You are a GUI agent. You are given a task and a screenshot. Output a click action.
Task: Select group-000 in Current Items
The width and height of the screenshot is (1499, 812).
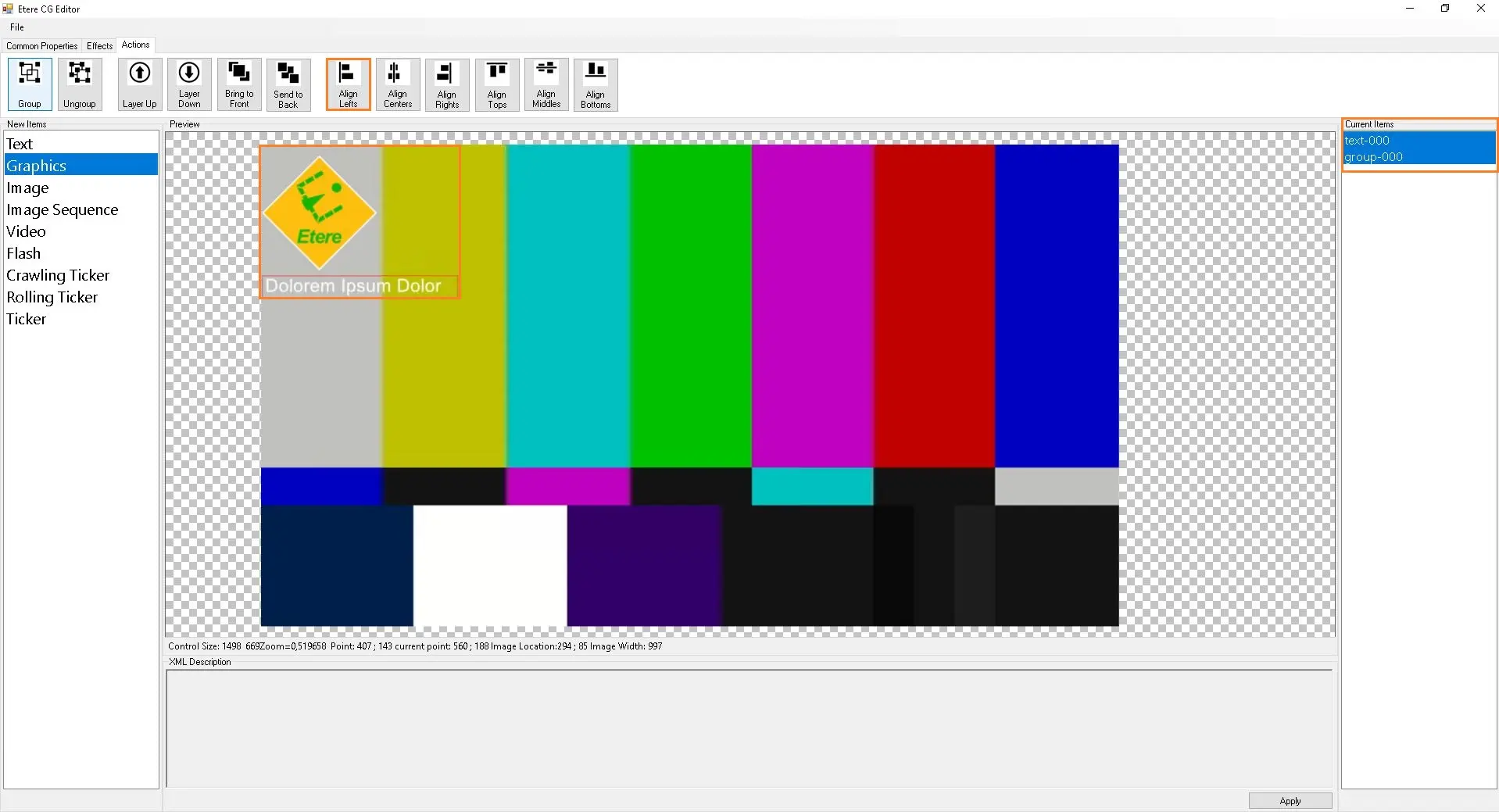pos(1373,157)
